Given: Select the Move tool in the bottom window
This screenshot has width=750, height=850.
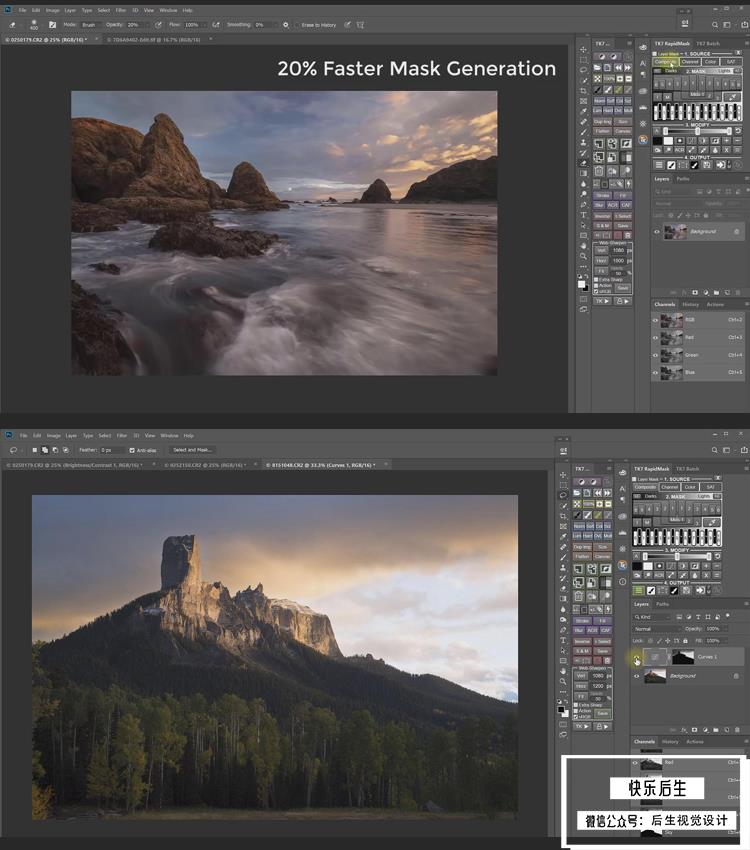Looking at the screenshot, I should point(562,475).
